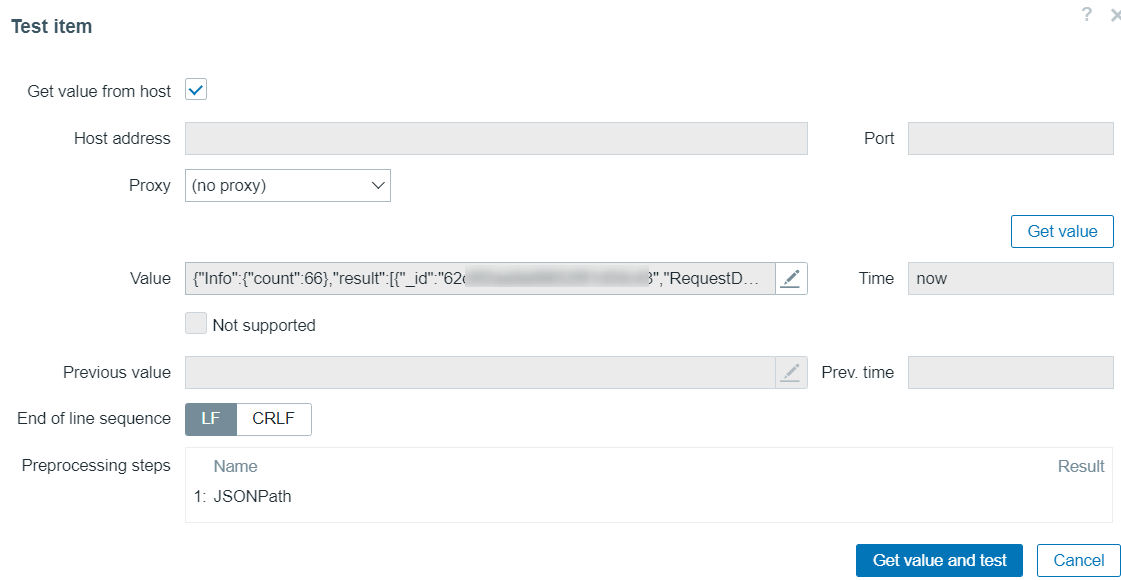
Task: Switch end of line sequence to CRLF
Action: (x=274, y=419)
